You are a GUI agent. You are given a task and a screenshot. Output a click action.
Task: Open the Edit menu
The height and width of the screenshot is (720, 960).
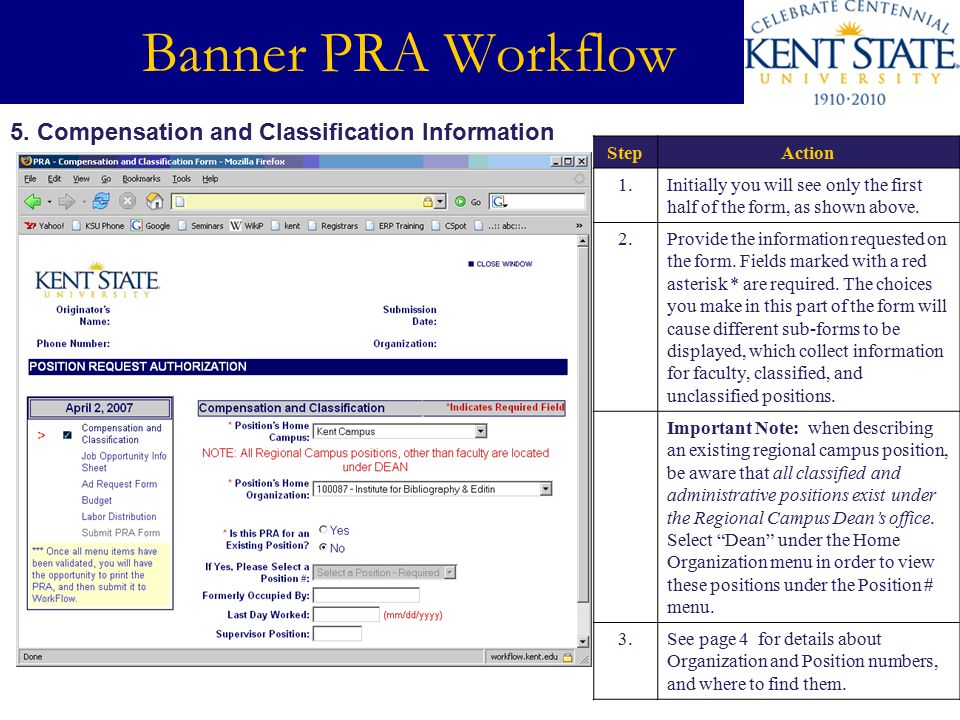(x=54, y=179)
